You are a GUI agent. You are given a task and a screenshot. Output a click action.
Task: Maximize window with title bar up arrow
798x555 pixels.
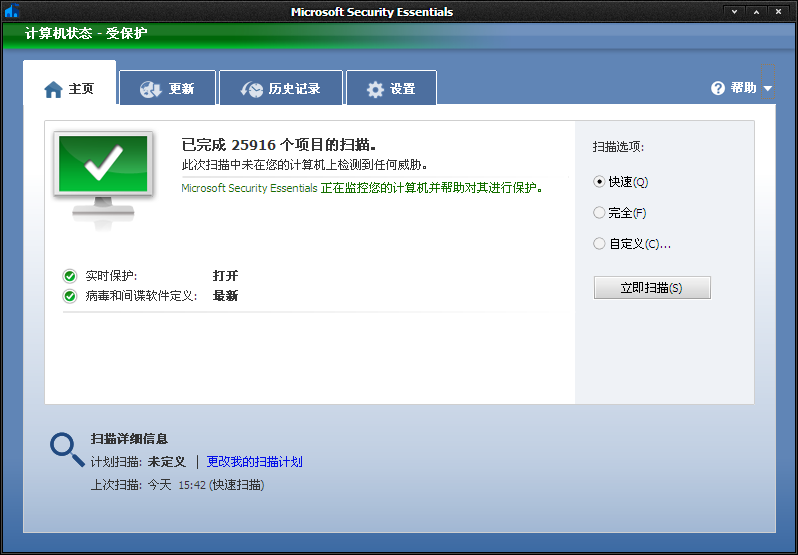(756, 12)
